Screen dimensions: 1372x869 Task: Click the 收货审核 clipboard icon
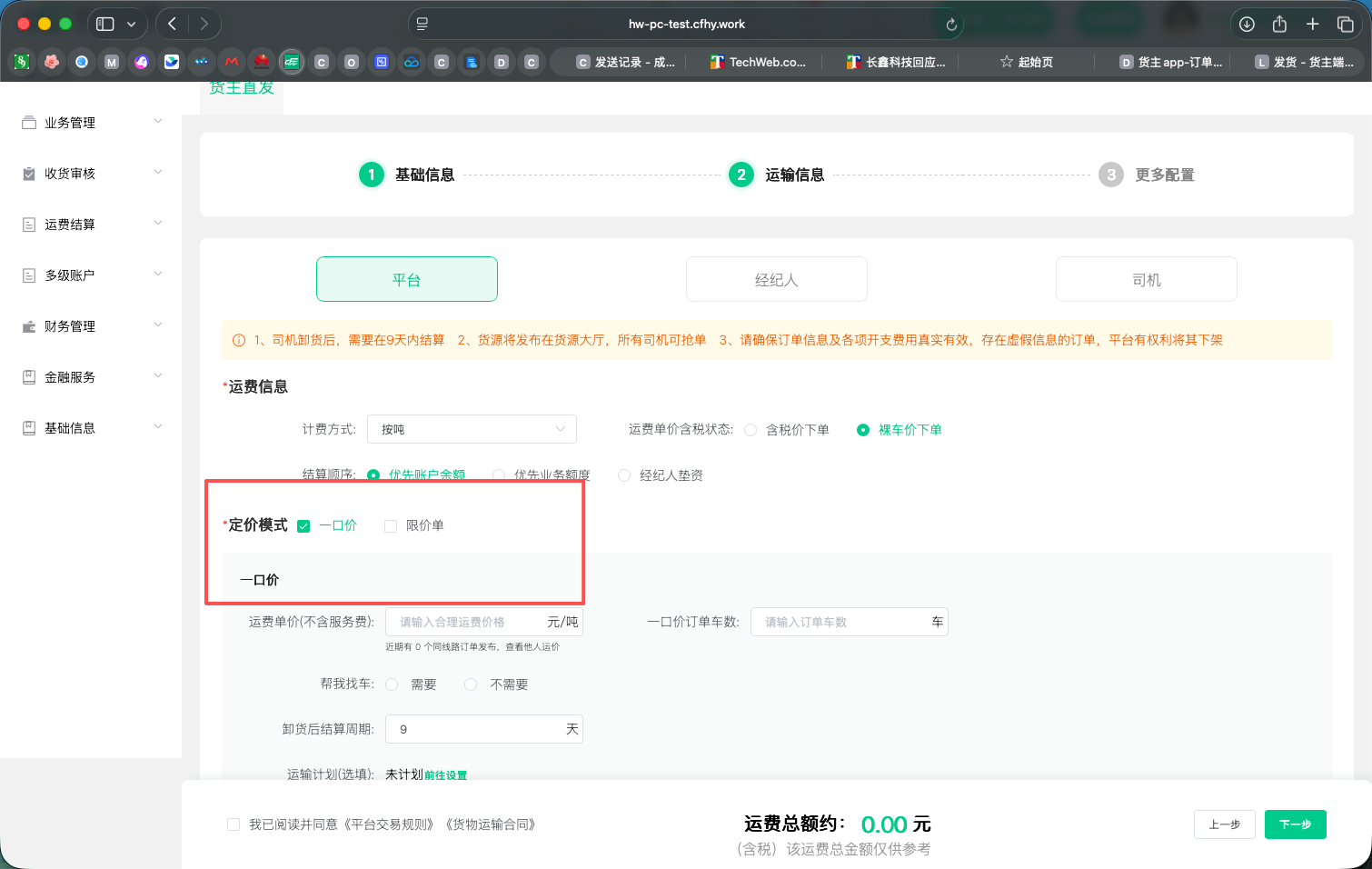point(29,174)
